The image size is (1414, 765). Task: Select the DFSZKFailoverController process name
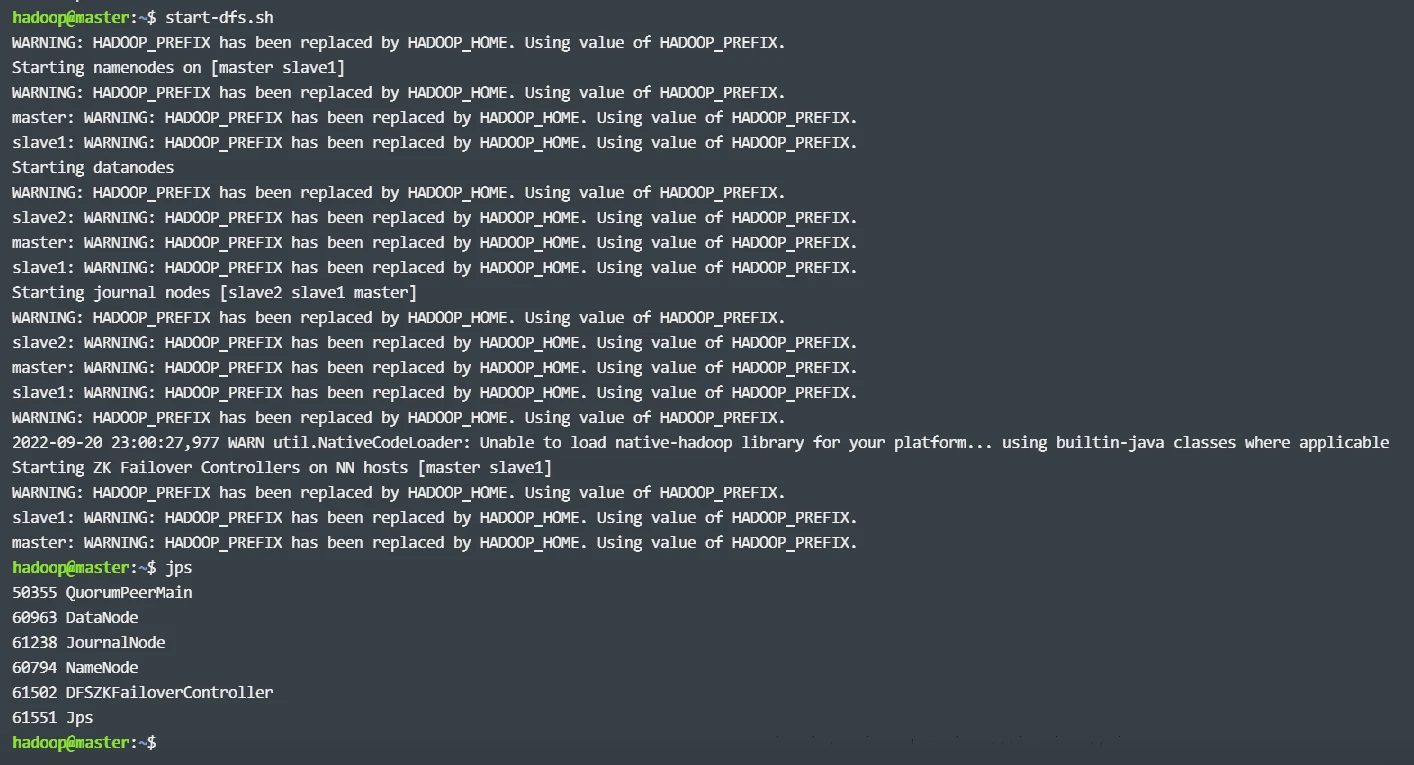(x=169, y=693)
